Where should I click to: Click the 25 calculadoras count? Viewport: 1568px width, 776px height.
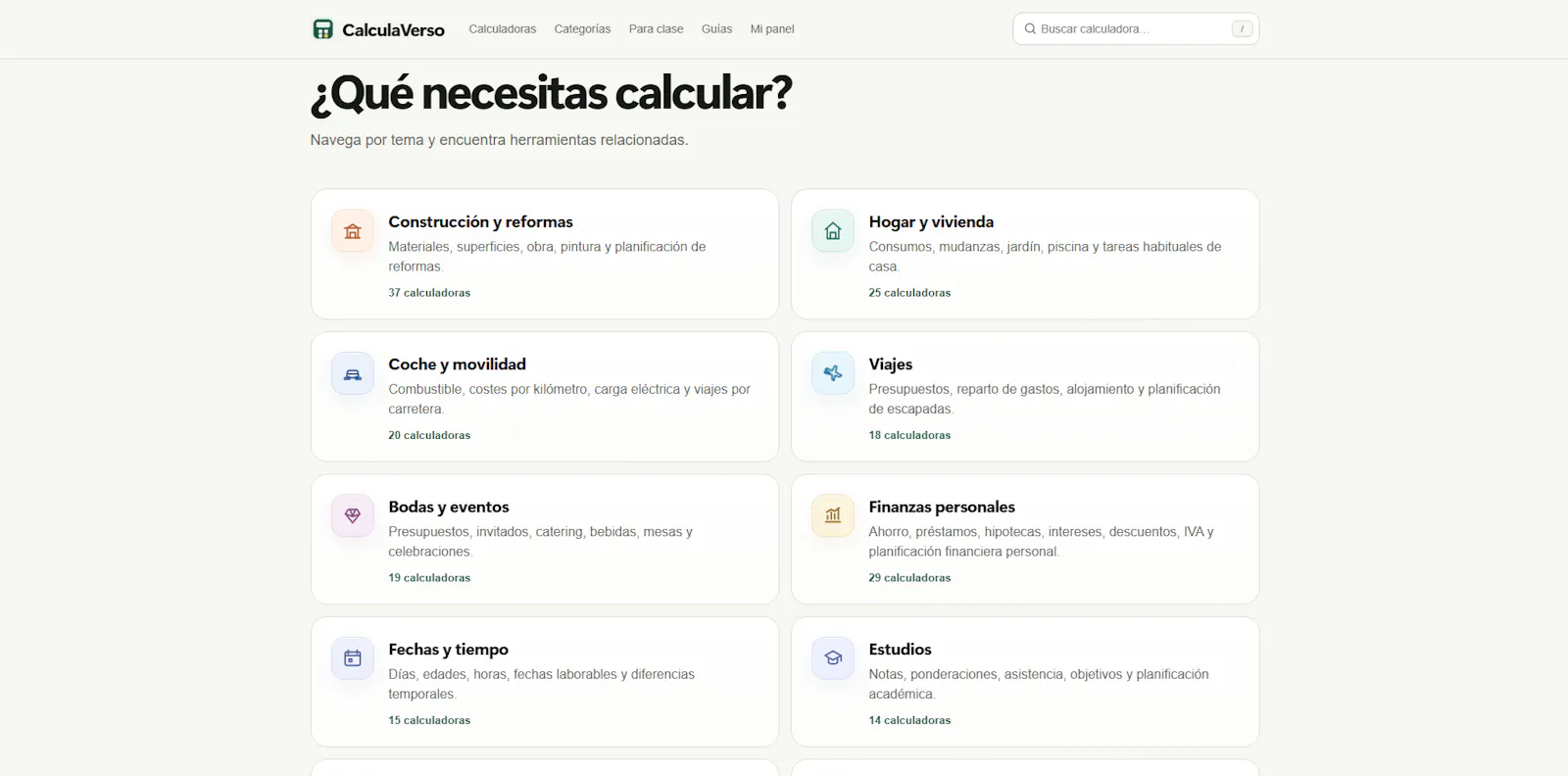pos(909,293)
